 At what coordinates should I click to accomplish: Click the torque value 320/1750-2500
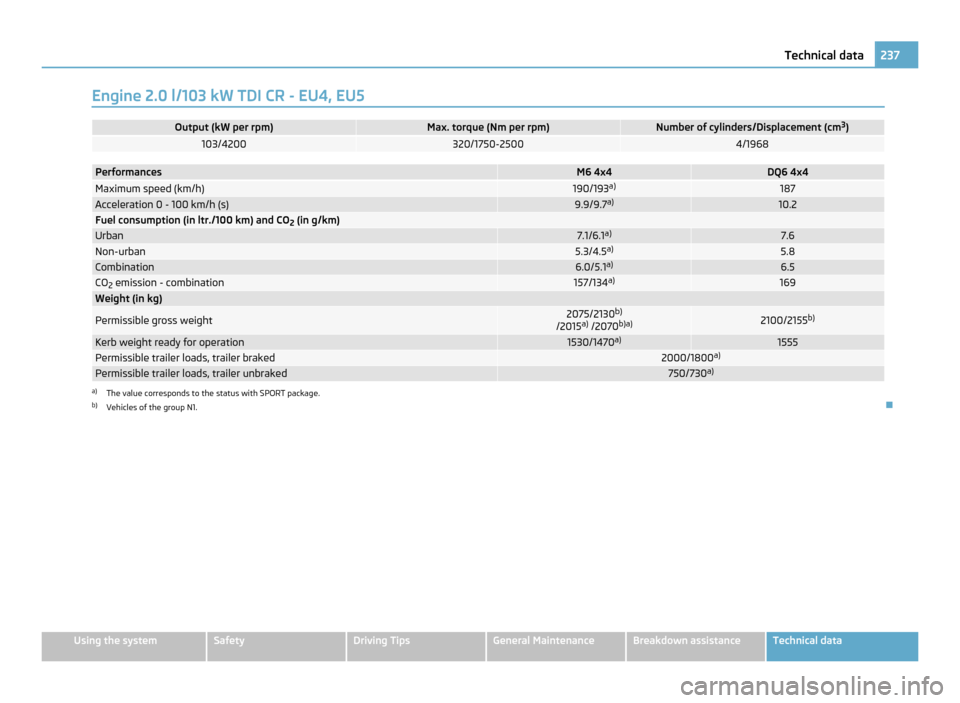click(488, 144)
